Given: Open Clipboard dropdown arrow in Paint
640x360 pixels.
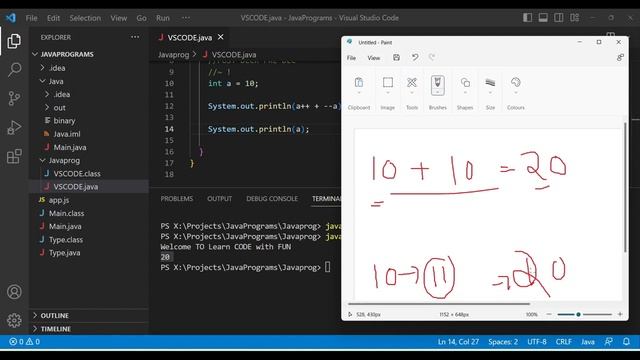Looking at the screenshot, I should 359,93.
